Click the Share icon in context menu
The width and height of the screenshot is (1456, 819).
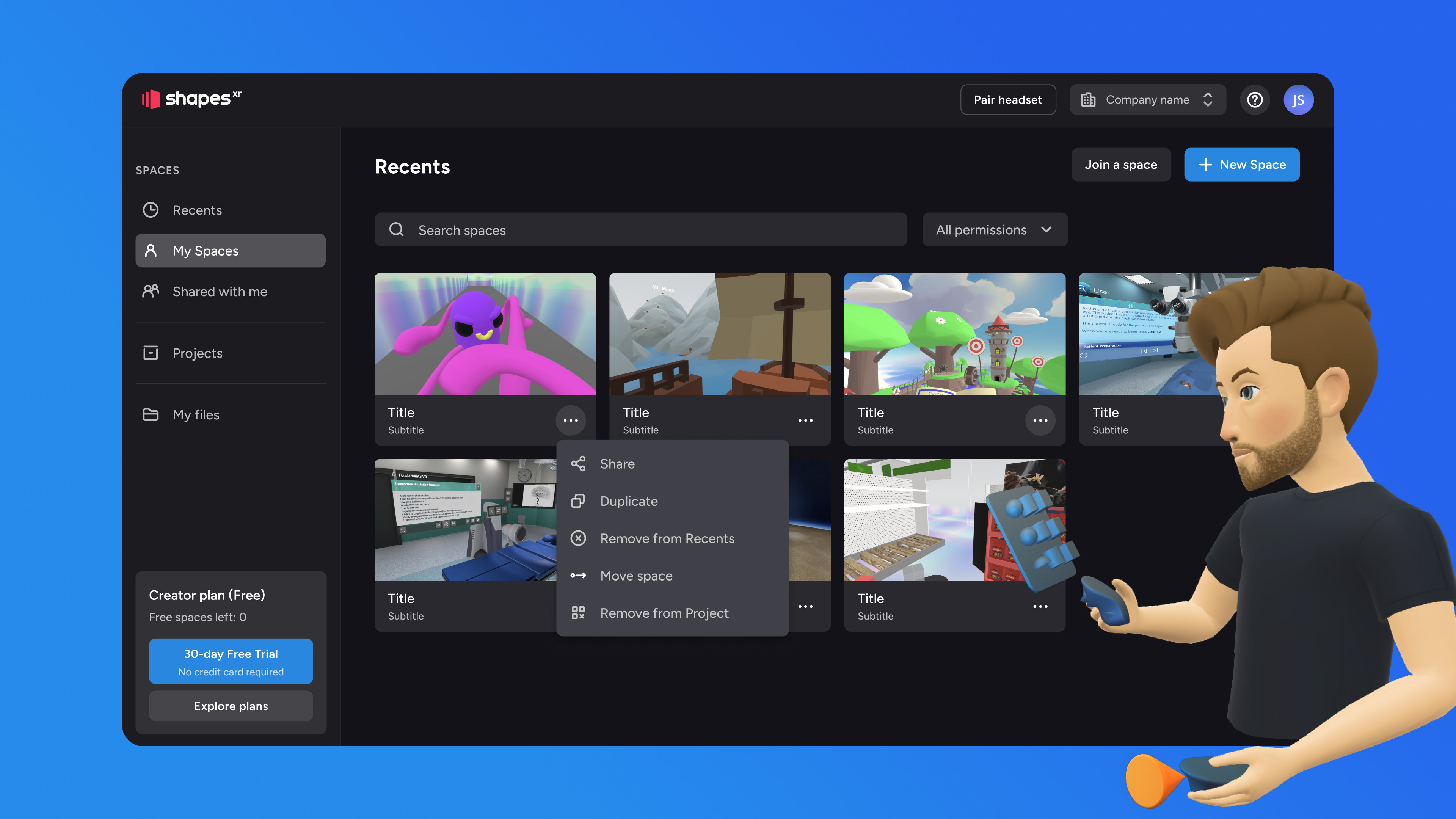[577, 464]
